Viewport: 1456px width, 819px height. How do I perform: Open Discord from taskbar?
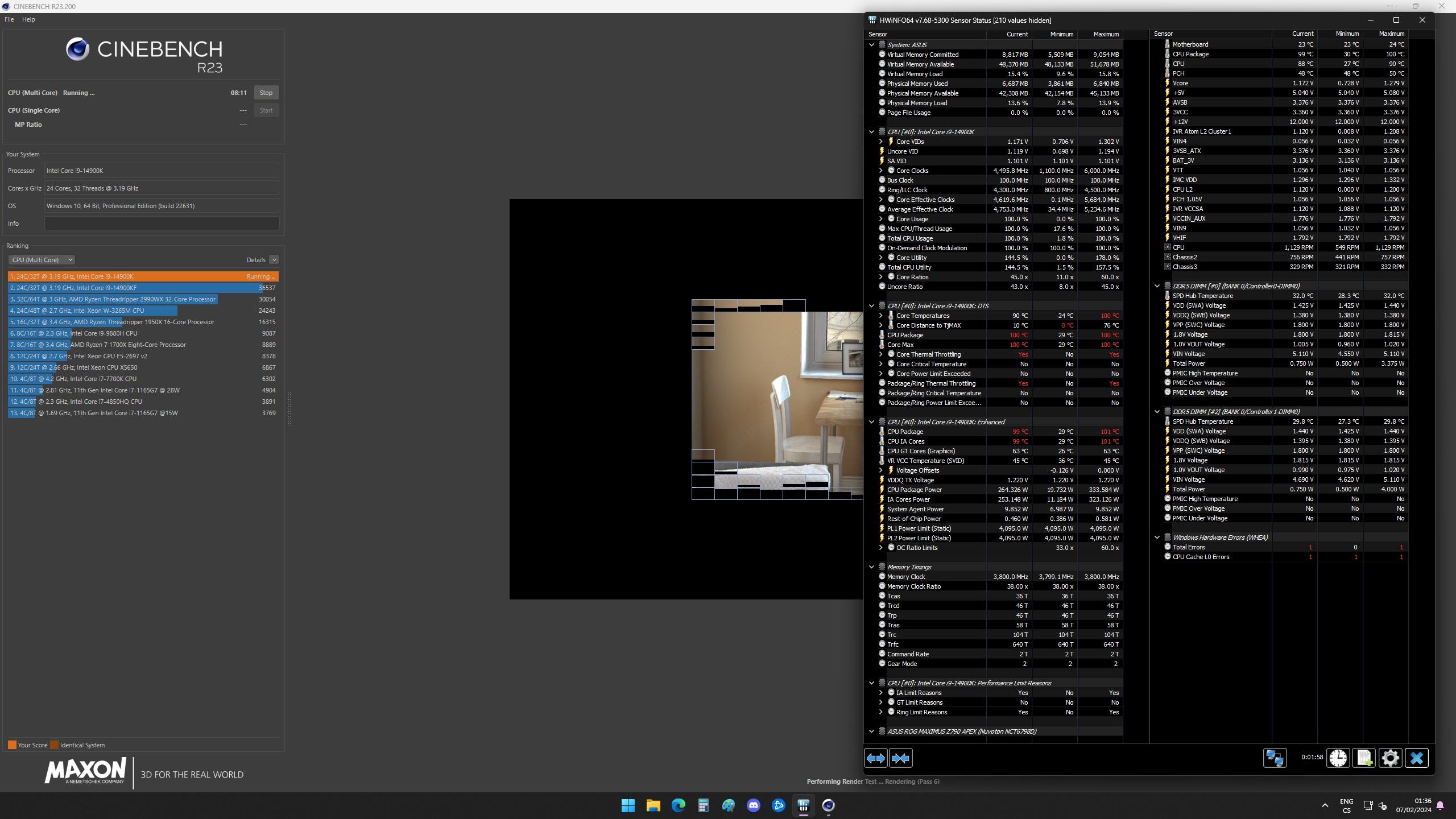(753, 805)
